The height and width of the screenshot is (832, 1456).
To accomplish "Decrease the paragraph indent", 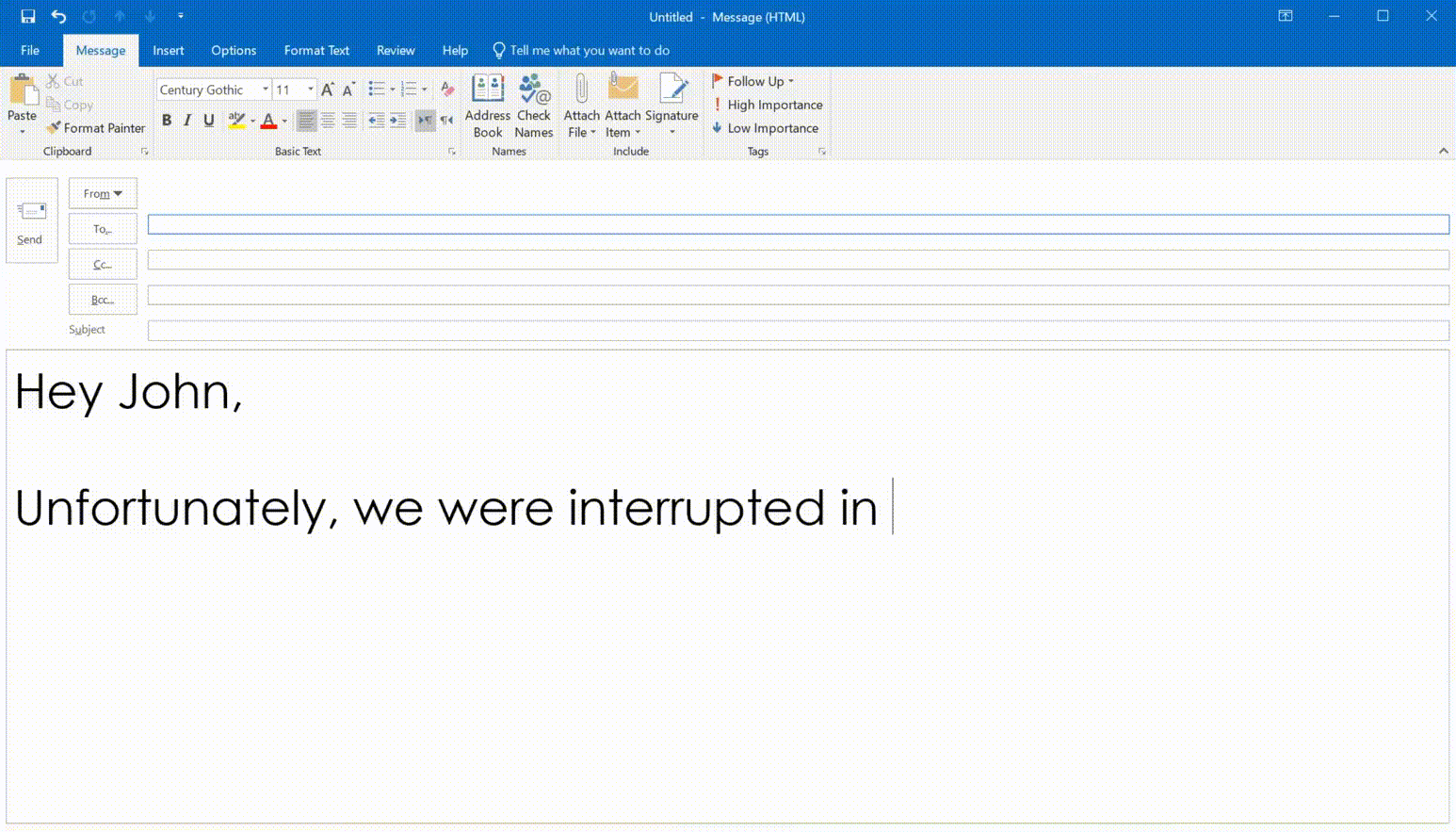I will point(376,120).
